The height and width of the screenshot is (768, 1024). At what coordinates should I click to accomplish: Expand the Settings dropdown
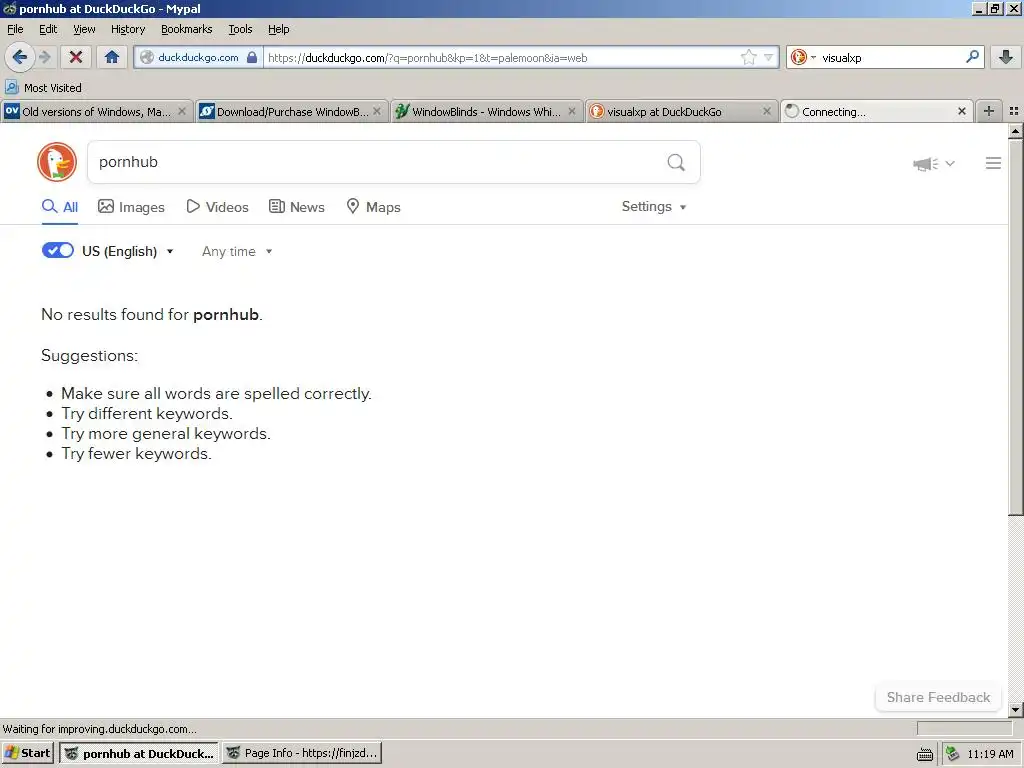pos(654,206)
